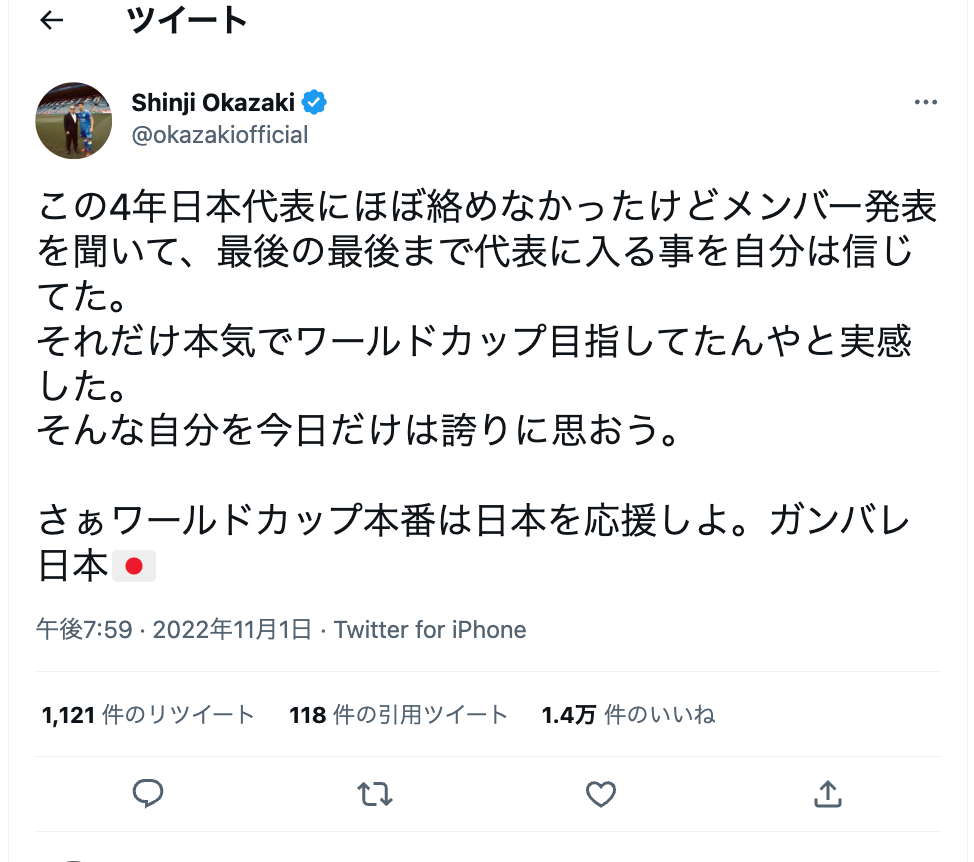Open the @okazakiofficial handle link
The height and width of the screenshot is (862, 974).
click(x=219, y=135)
